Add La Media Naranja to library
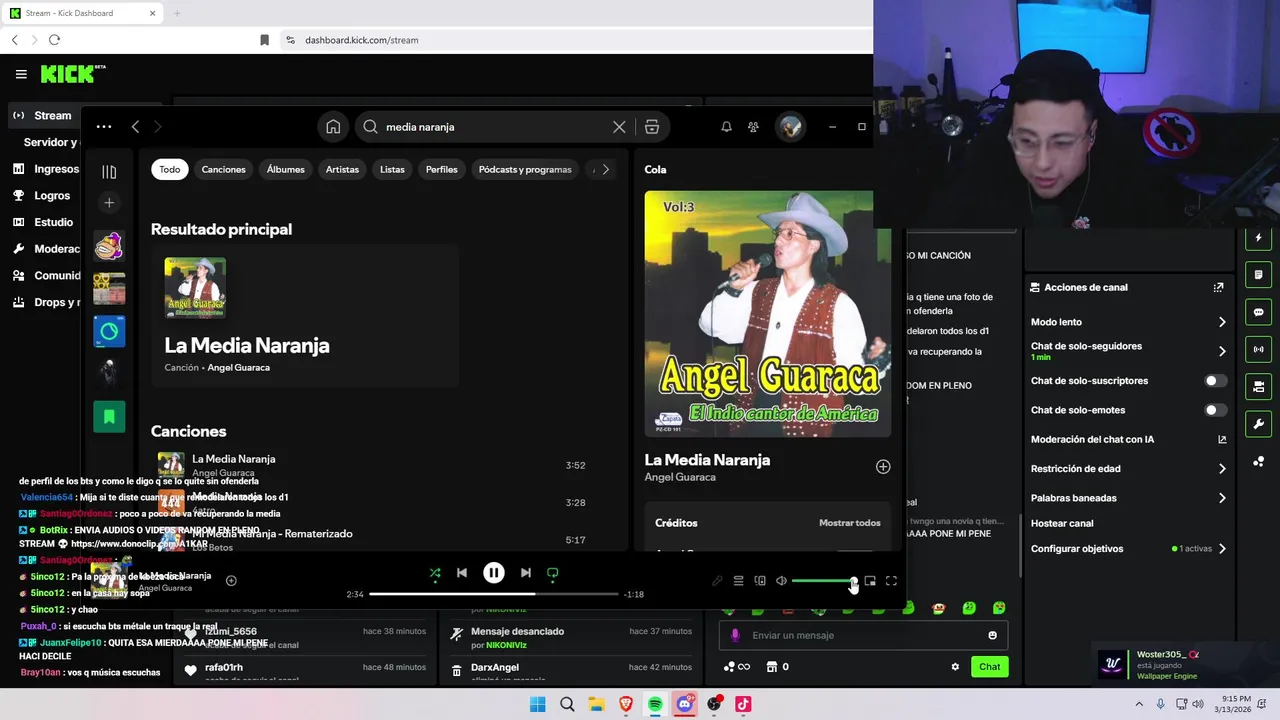The height and width of the screenshot is (720, 1280). pyautogui.click(x=883, y=467)
